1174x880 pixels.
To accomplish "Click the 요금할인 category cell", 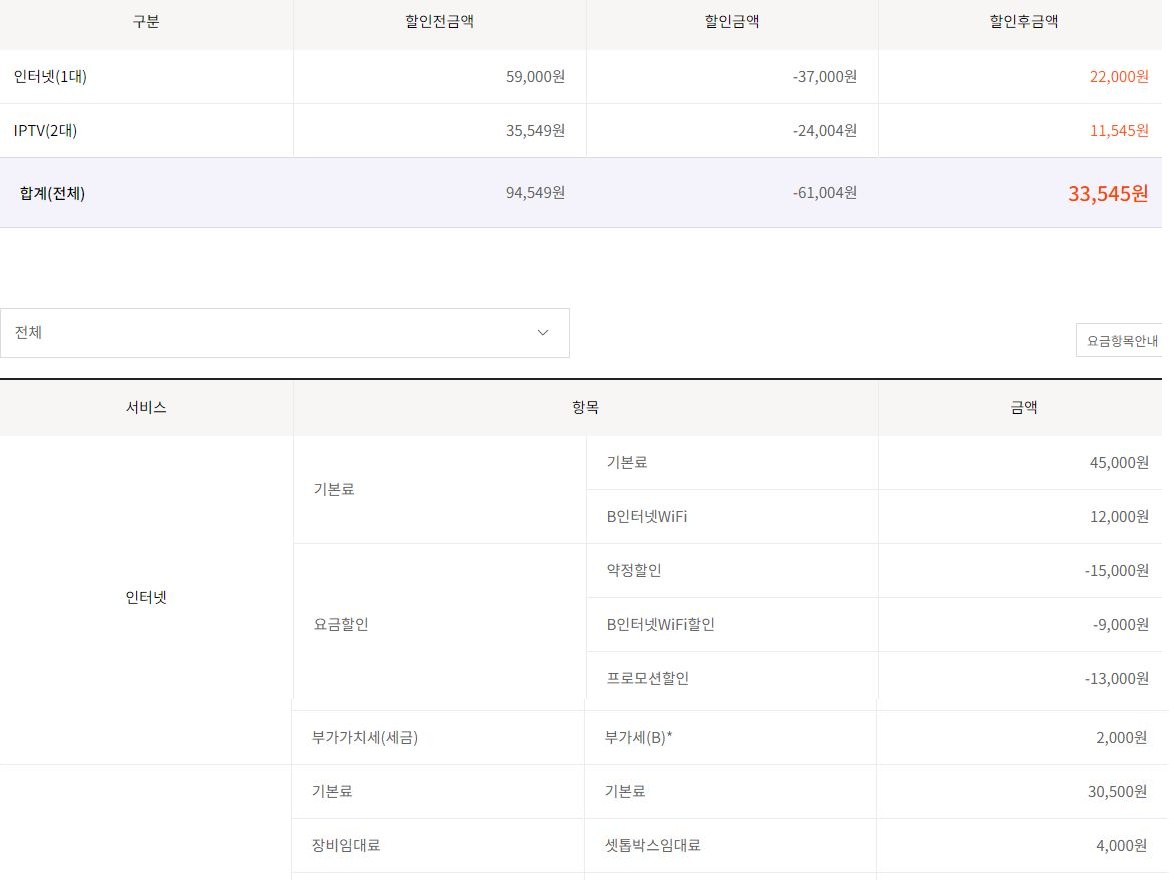I will coord(341,624).
